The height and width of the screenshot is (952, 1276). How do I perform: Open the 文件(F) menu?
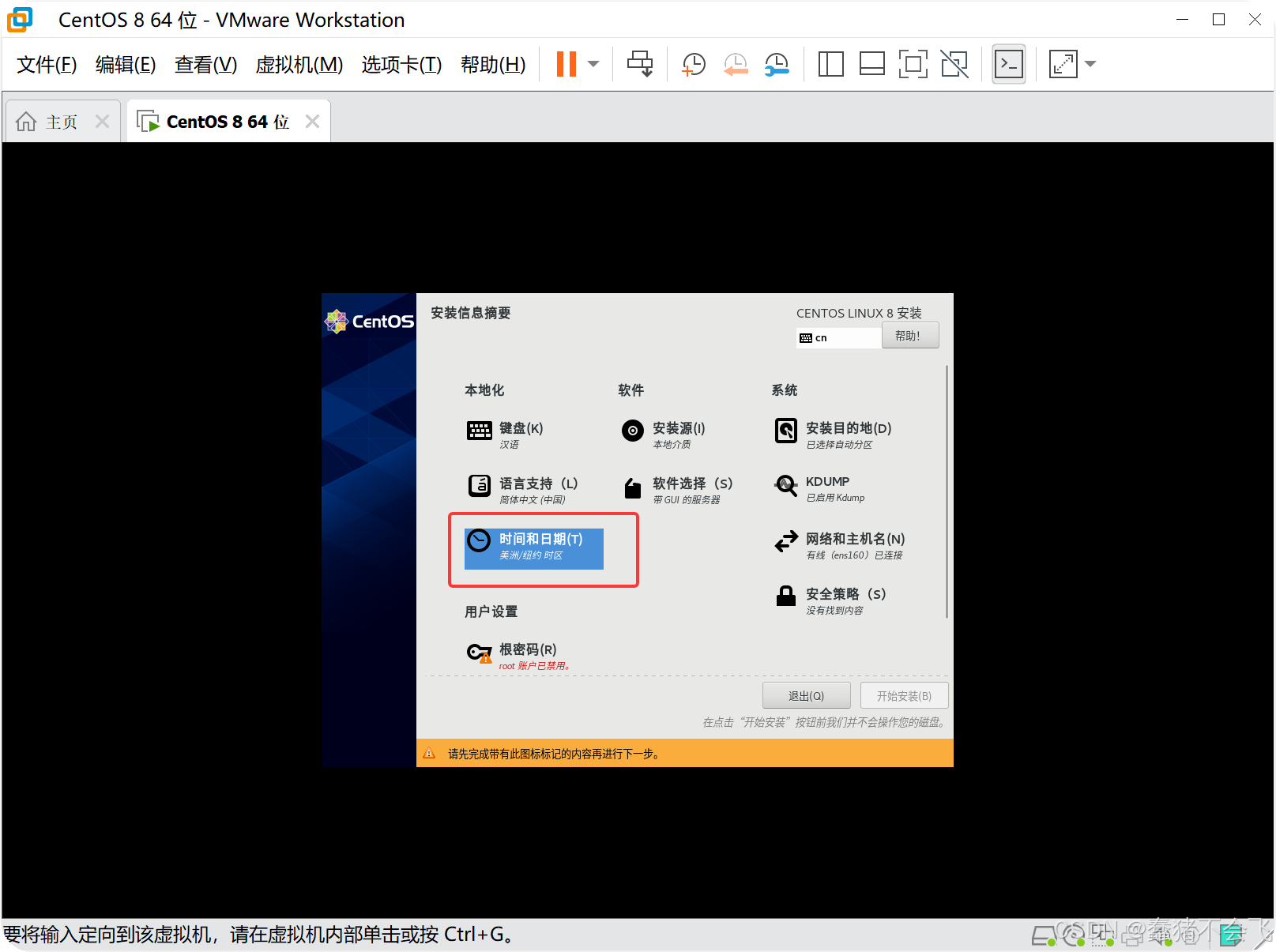pyautogui.click(x=47, y=65)
